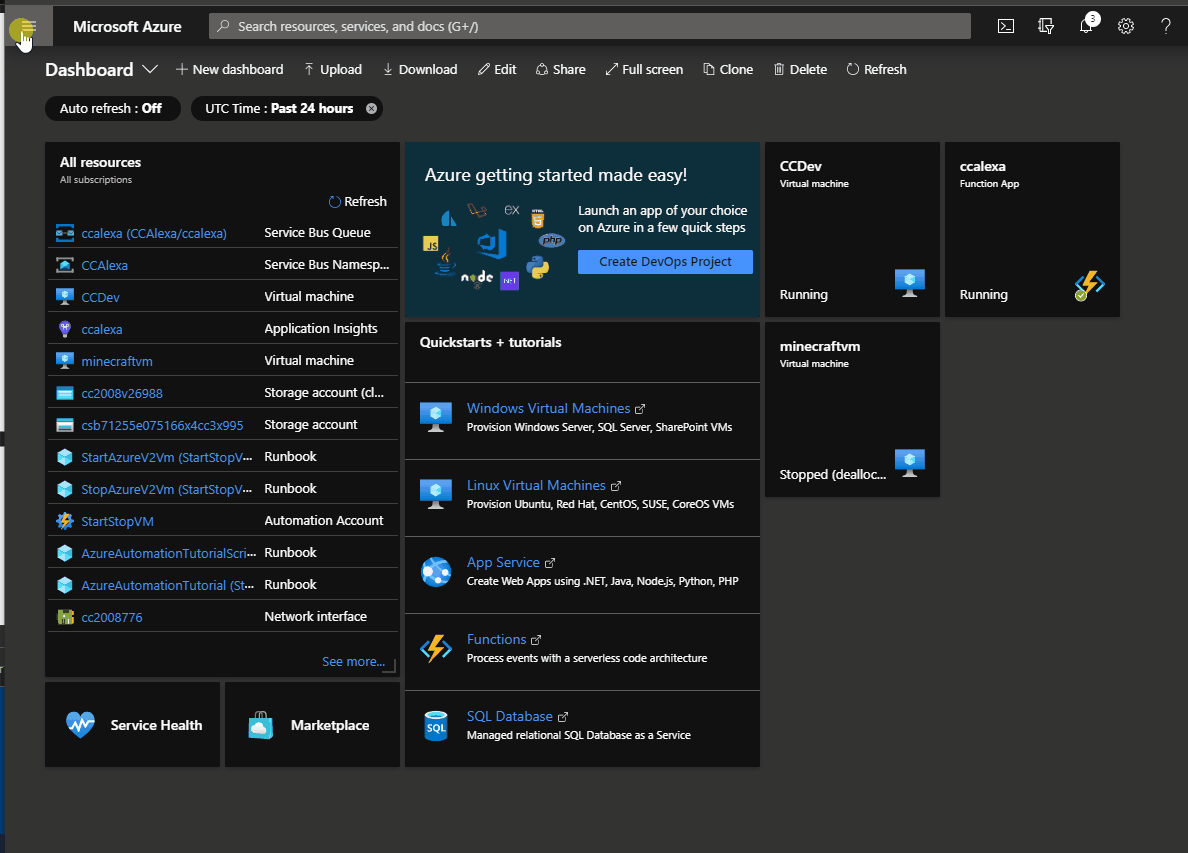Screen dimensions: 1188x853
Task: Open the AzureAutomationTutorialScript runbook link
Action: tap(169, 553)
